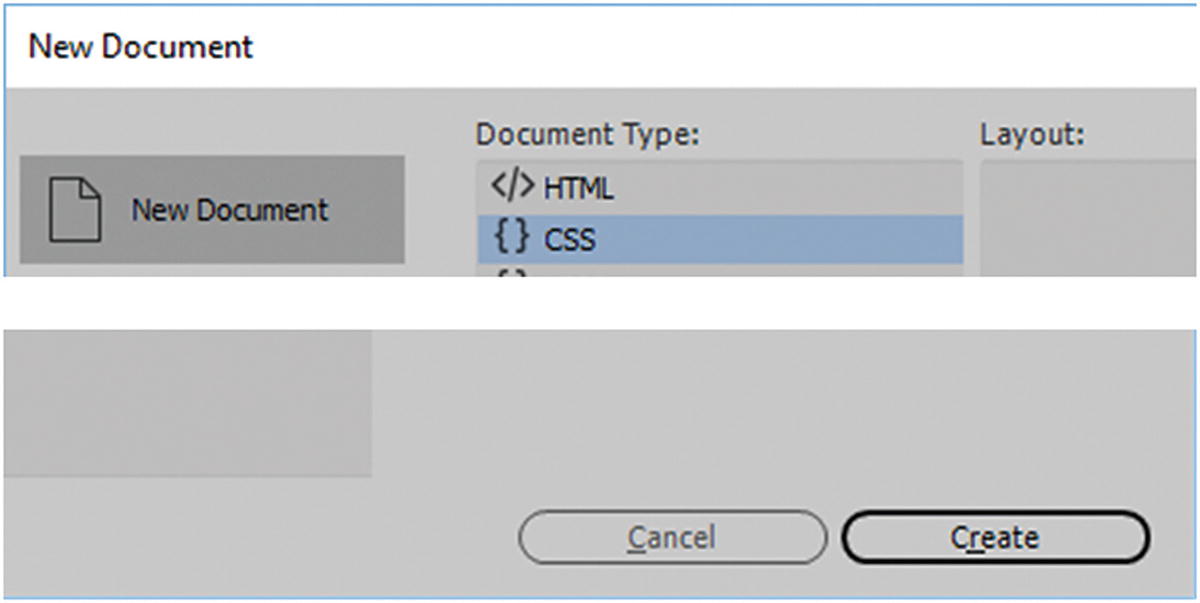Click the empty title bar right of the title
The image size is (1200, 603).
pyautogui.click(x=700, y=46)
